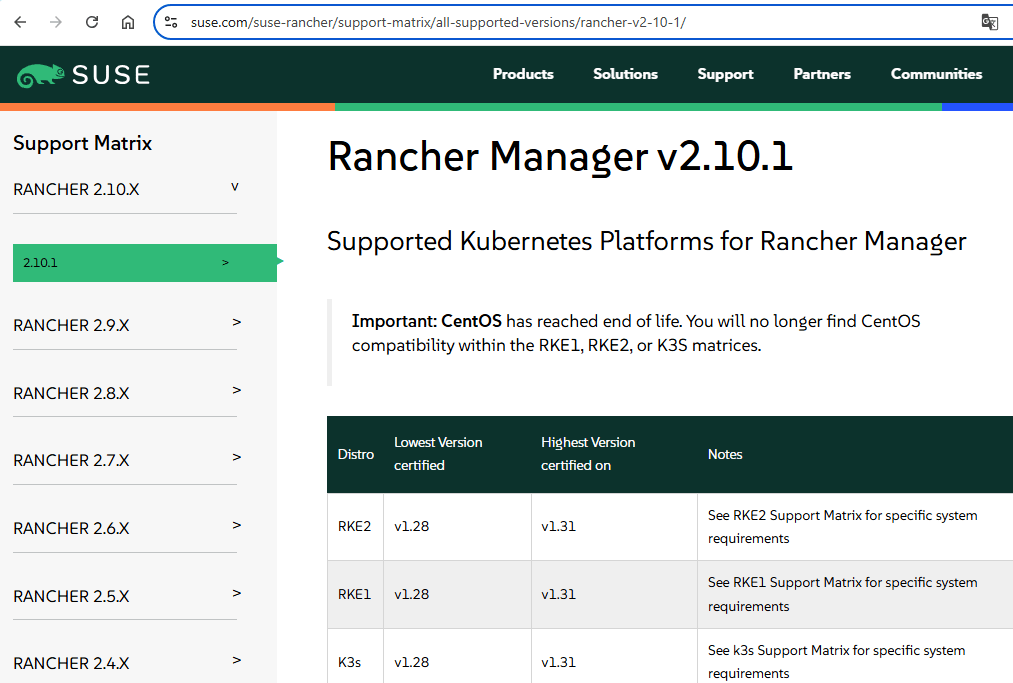Expand the RANCHER 2.9.X chevron
1013x683 pixels.
pyautogui.click(x=236, y=322)
